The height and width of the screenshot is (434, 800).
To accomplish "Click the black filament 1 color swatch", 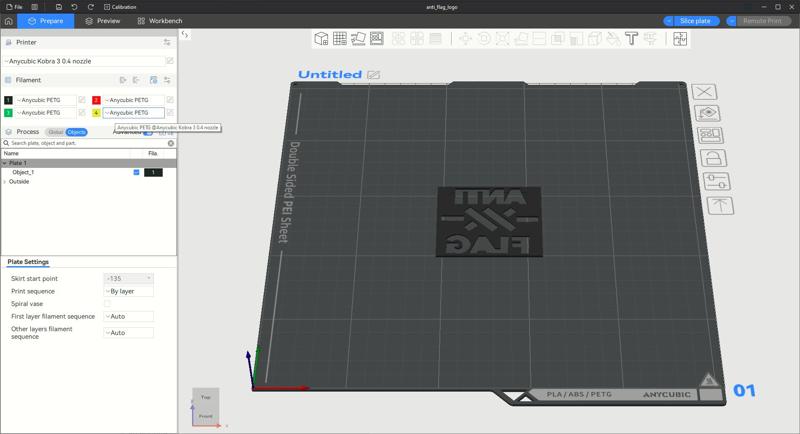I will click(x=8, y=100).
